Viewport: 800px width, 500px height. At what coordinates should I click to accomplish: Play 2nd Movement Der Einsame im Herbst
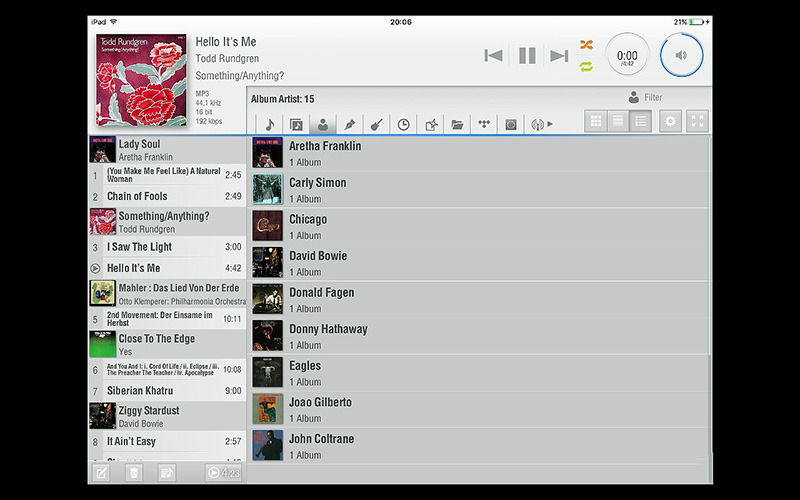click(x=167, y=319)
